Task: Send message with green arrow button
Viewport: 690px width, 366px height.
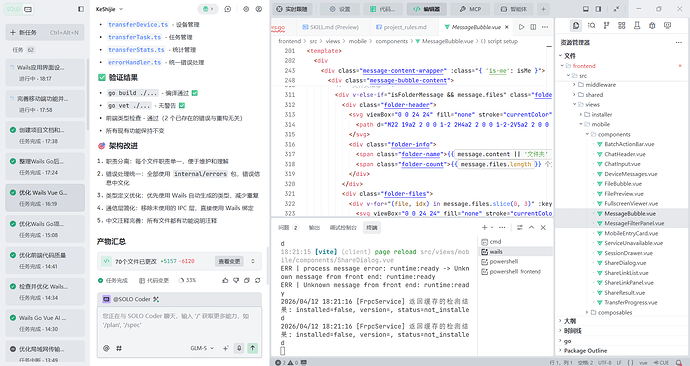Action: coord(253,348)
